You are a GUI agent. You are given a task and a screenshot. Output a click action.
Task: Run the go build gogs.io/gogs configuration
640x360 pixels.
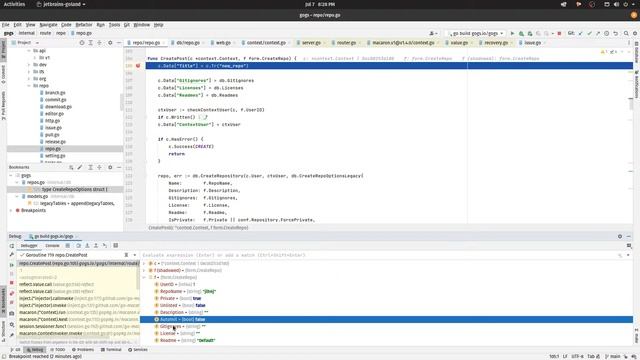(x=512, y=33)
